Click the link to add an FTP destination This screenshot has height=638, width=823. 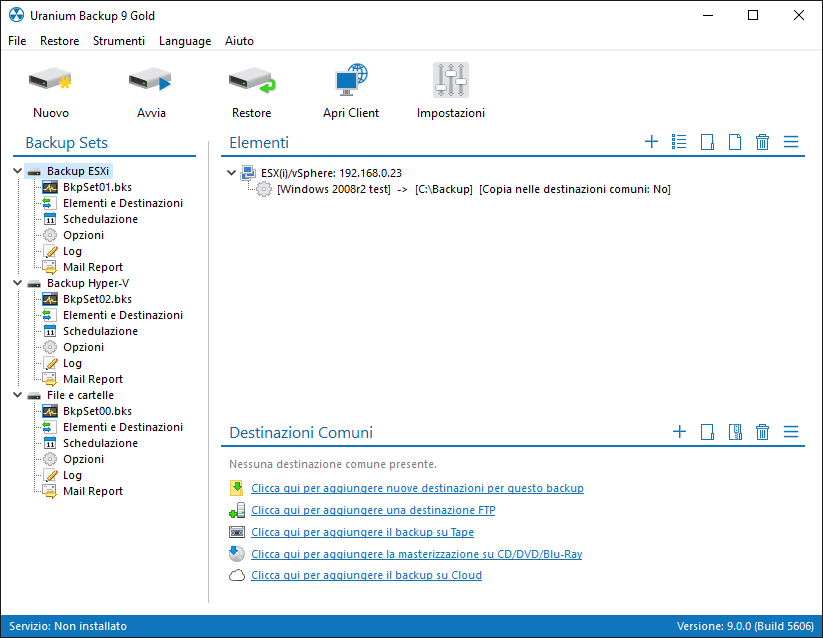(x=373, y=510)
